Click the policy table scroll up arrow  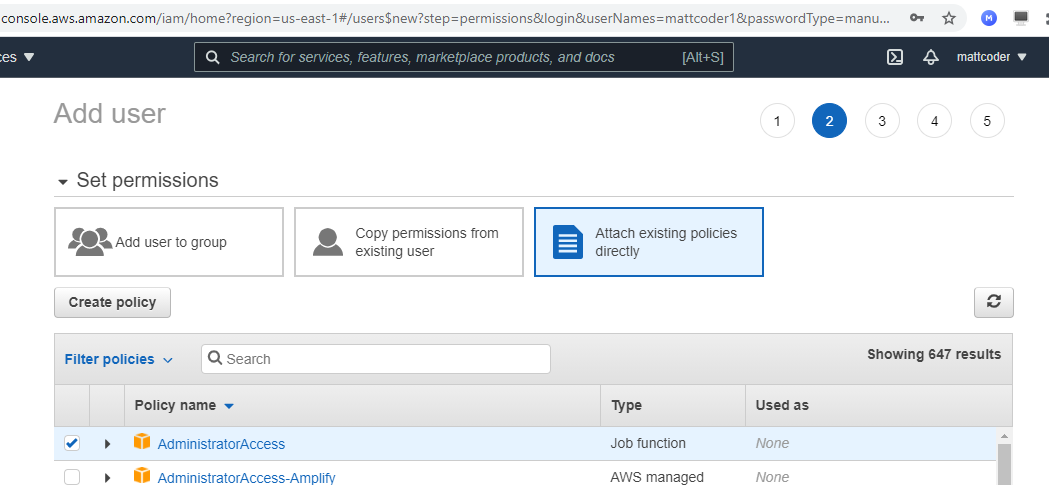click(1004, 435)
